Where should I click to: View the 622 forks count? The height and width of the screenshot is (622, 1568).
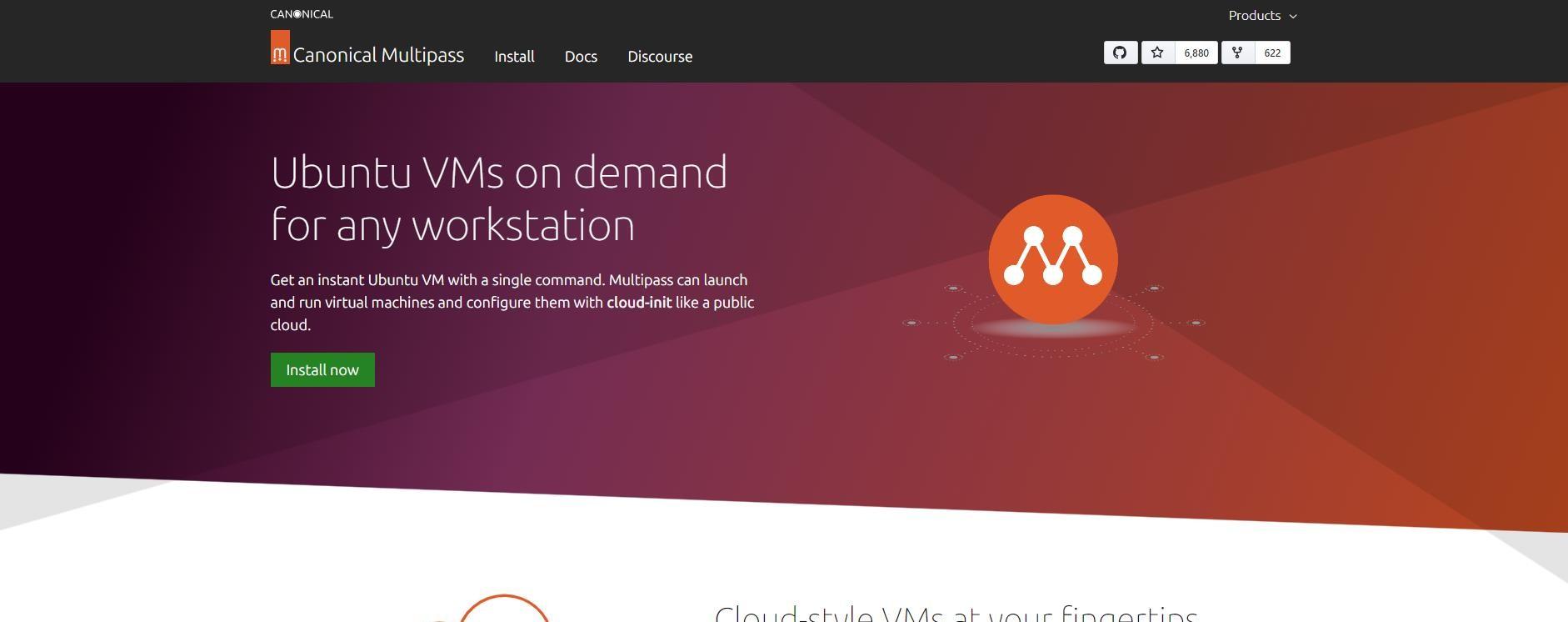(x=1272, y=53)
